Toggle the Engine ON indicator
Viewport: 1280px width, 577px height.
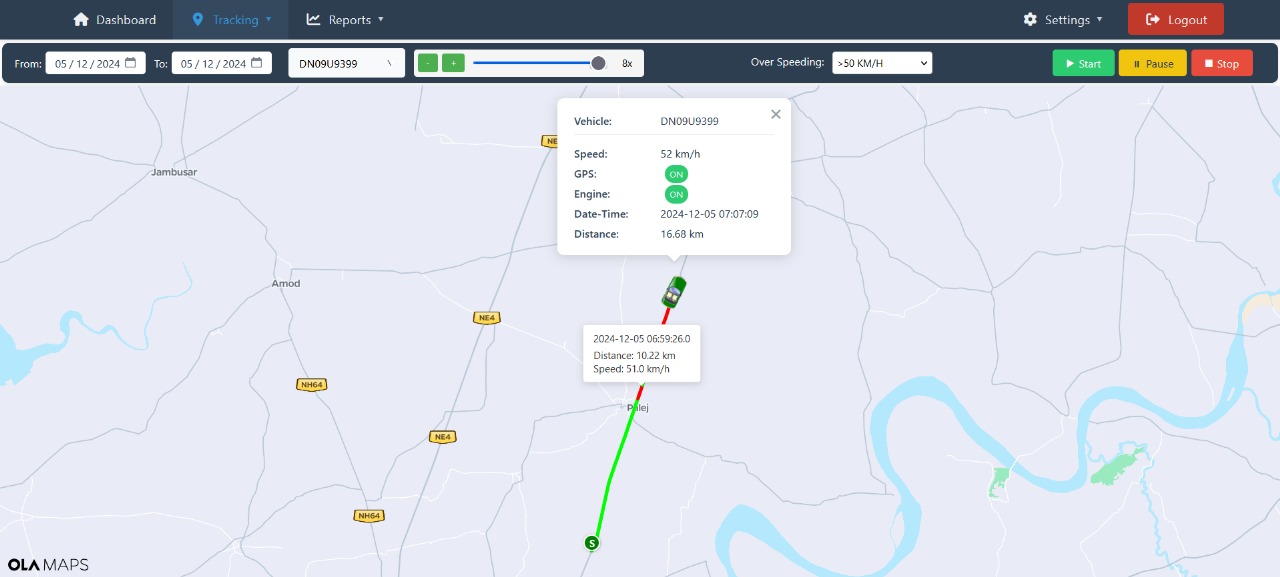tap(676, 194)
